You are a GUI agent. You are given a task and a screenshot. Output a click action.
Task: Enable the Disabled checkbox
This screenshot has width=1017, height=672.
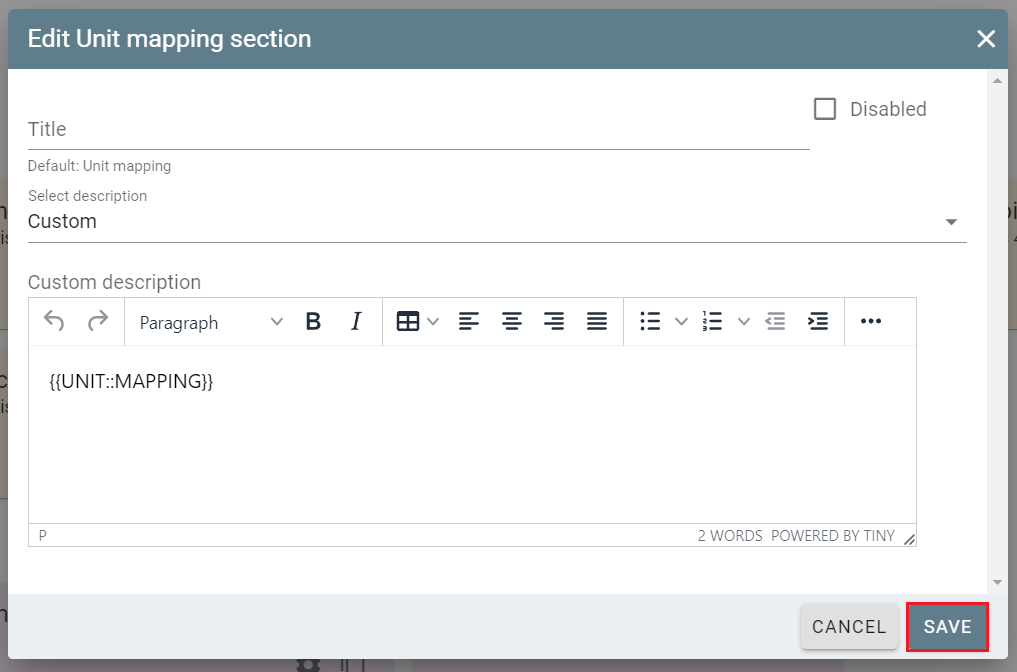tap(824, 109)
